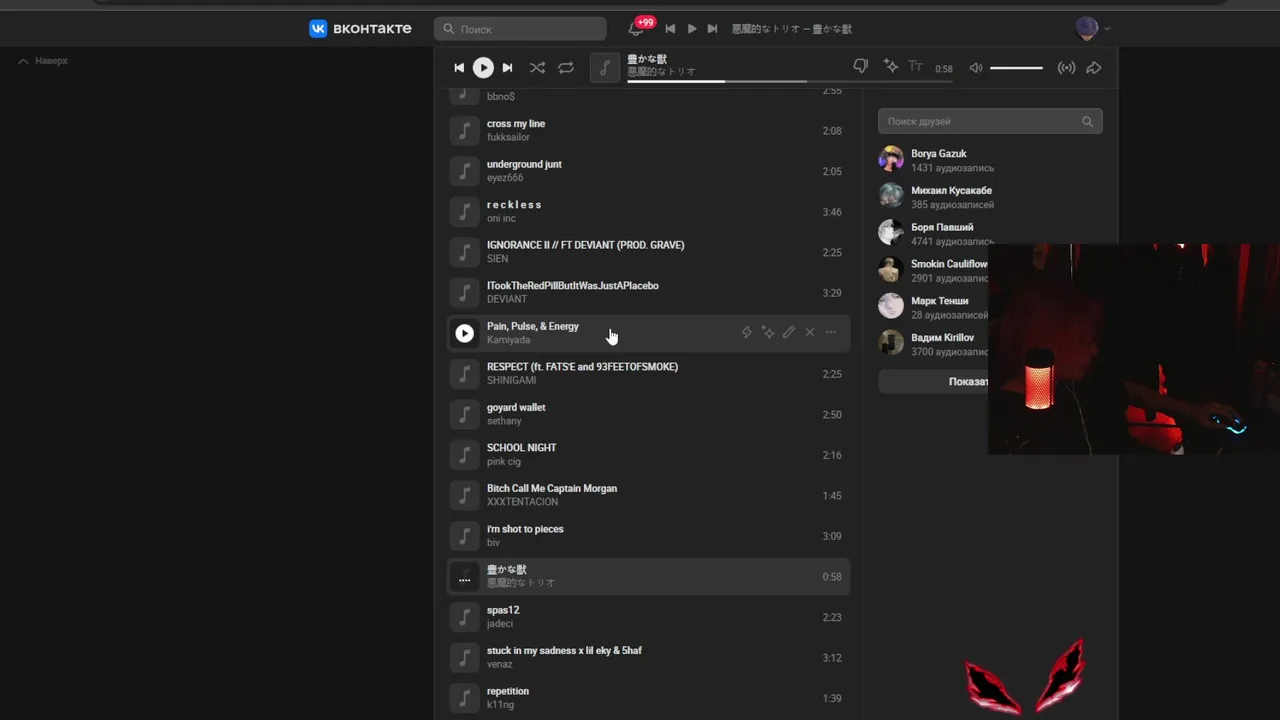This screenshot has width=1280, height=720.
Task: Open the notifications bell with +99 badge
Action: (x=636, y=28)
